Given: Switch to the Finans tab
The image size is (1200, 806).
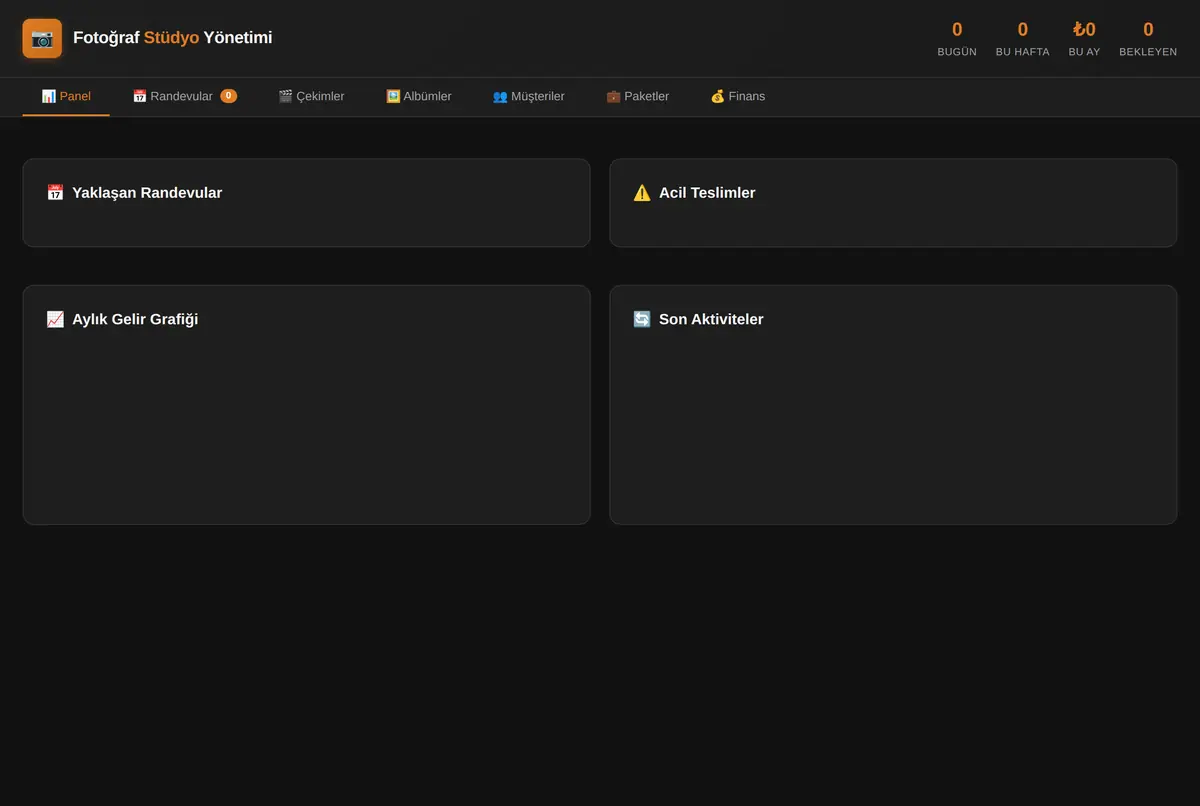Looking at the screenshot, I should (x=738, y=96).
